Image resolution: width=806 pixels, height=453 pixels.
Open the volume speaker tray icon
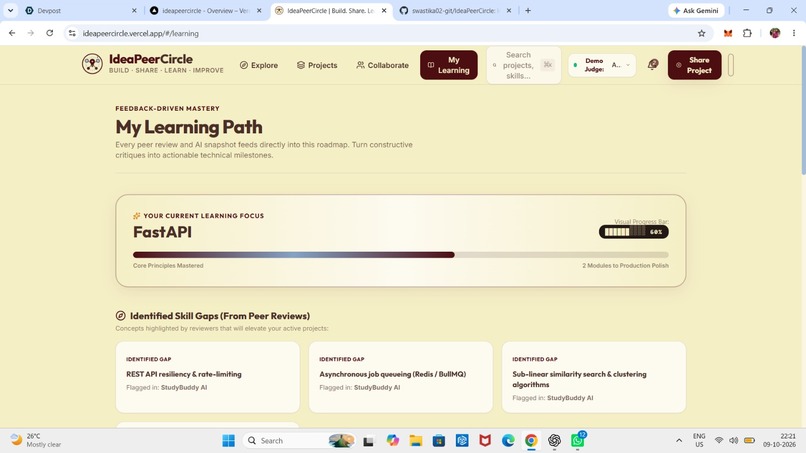click(734, 440)
